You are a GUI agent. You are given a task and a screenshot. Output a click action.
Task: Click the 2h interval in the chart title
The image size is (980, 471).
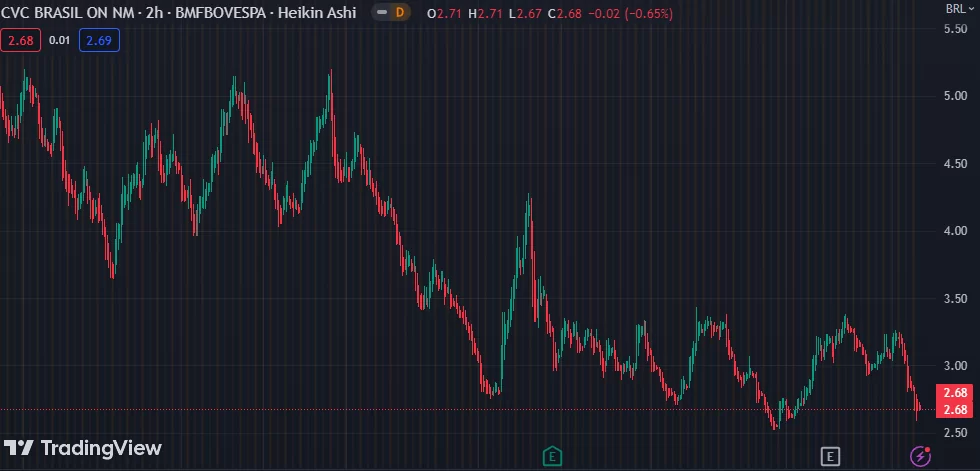(x=154, y=12)
